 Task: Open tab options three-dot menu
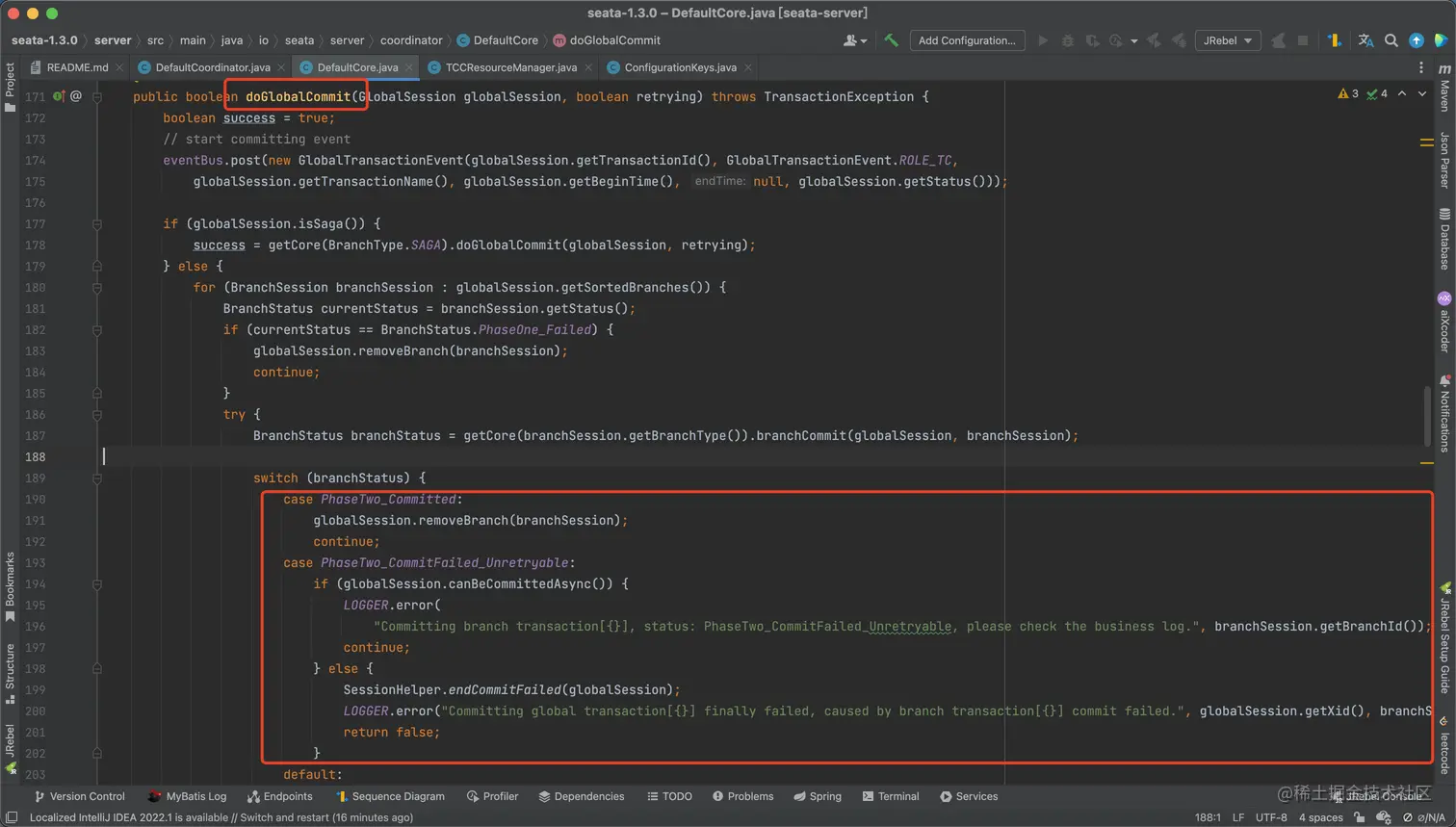pyautogui.click(x=1421, y=67)
